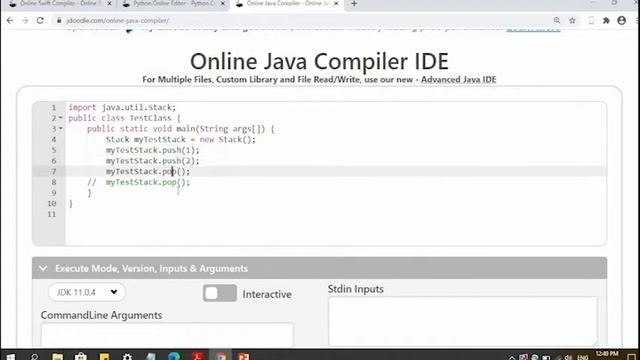Click the myTestStack.push(1) code line
Viewport: 640px width, 360px height.
click(153, 150)
